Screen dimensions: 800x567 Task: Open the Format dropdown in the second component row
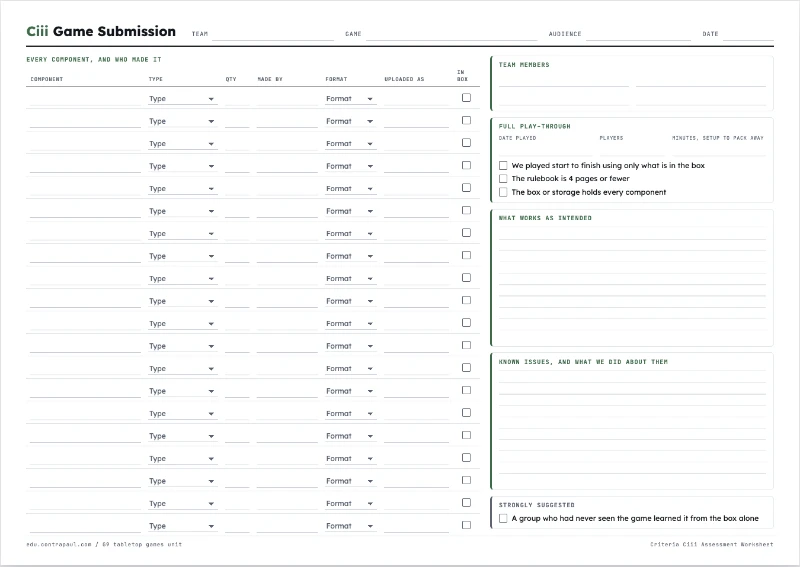coord(351,121)
